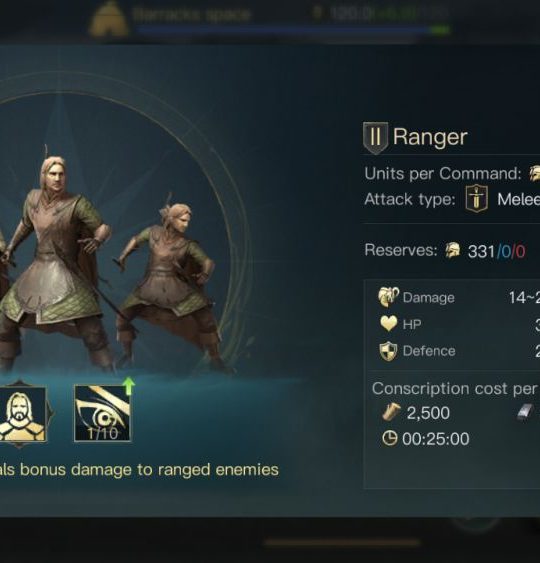Click the conscription time clock icon
This screenshot has width=540, height=563.
(390, 438)
